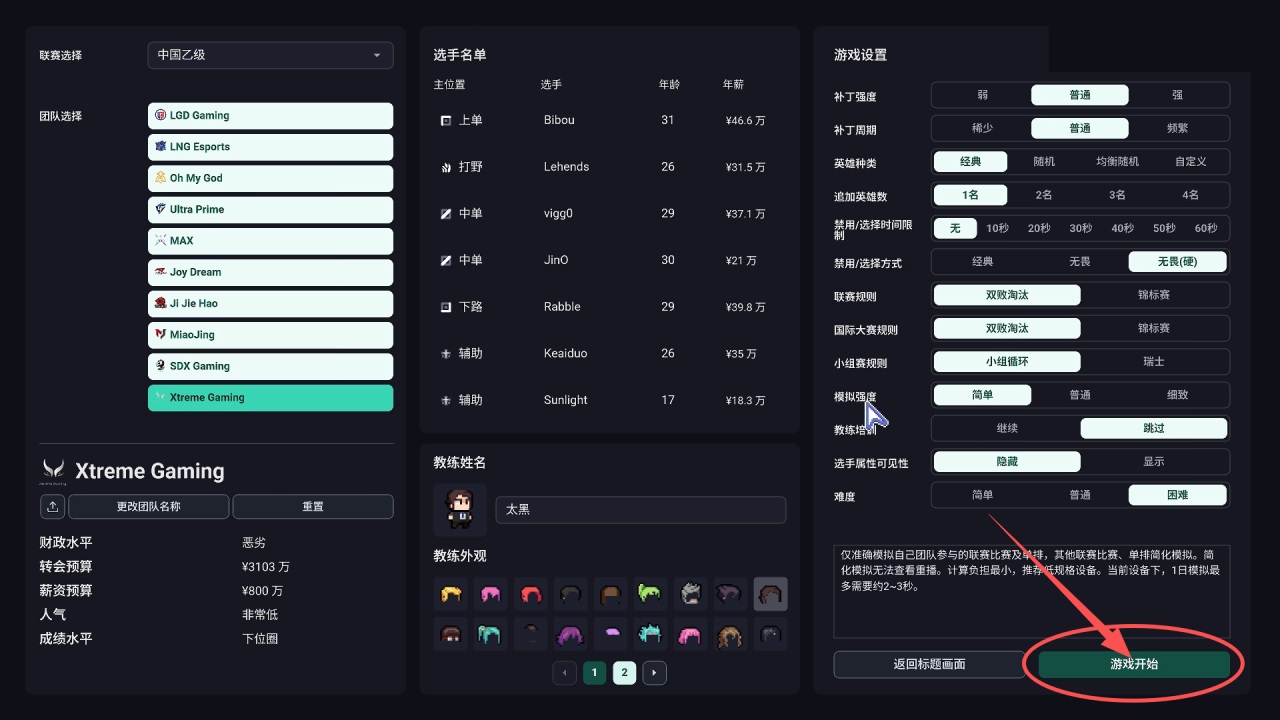1280x720 pixels.
Task: Click the coach avatar portrait
Action: 460,509
